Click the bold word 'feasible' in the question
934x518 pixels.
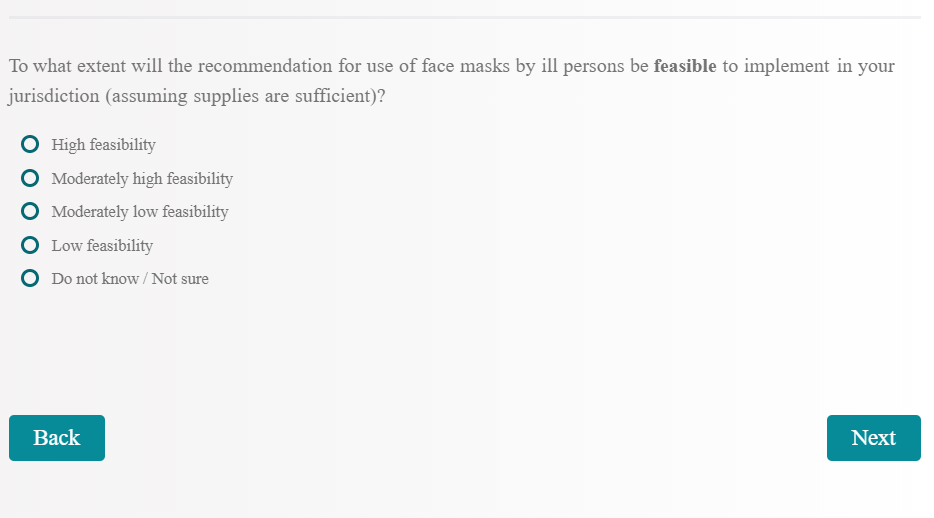pos(685,67)
